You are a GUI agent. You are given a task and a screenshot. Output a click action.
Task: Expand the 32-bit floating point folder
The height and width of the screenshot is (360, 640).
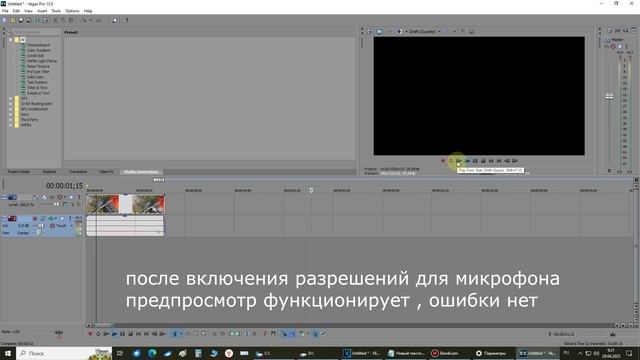click(x=11, y=104)
